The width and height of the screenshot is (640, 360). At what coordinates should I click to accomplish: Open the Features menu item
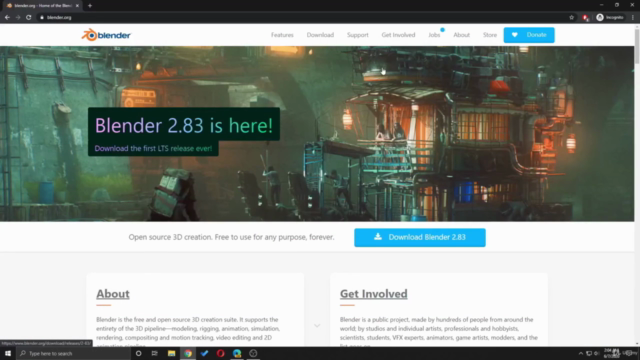click(x=282, y=35)
